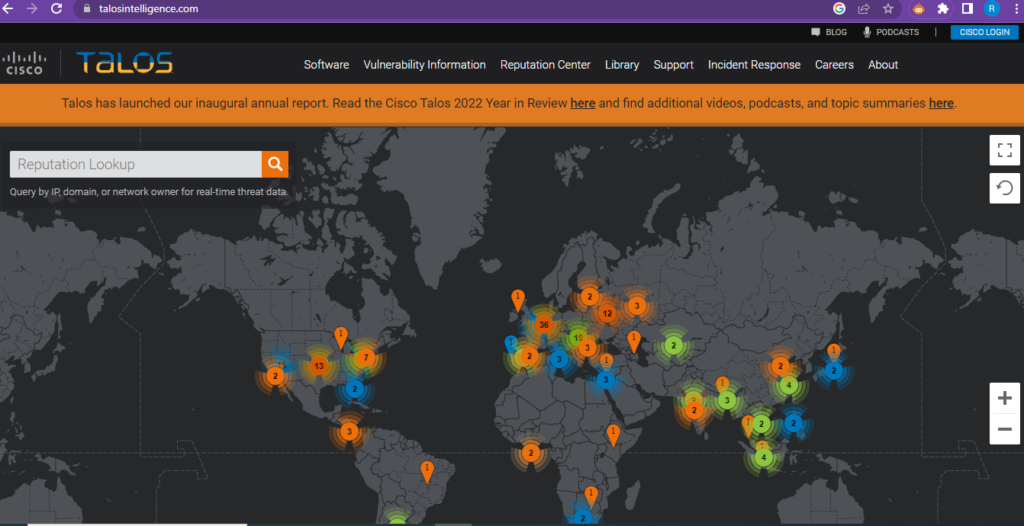Click the Google icon in address bar
Image resolution: width=1024 pixels, height=526 pixels.
[839, 8]
